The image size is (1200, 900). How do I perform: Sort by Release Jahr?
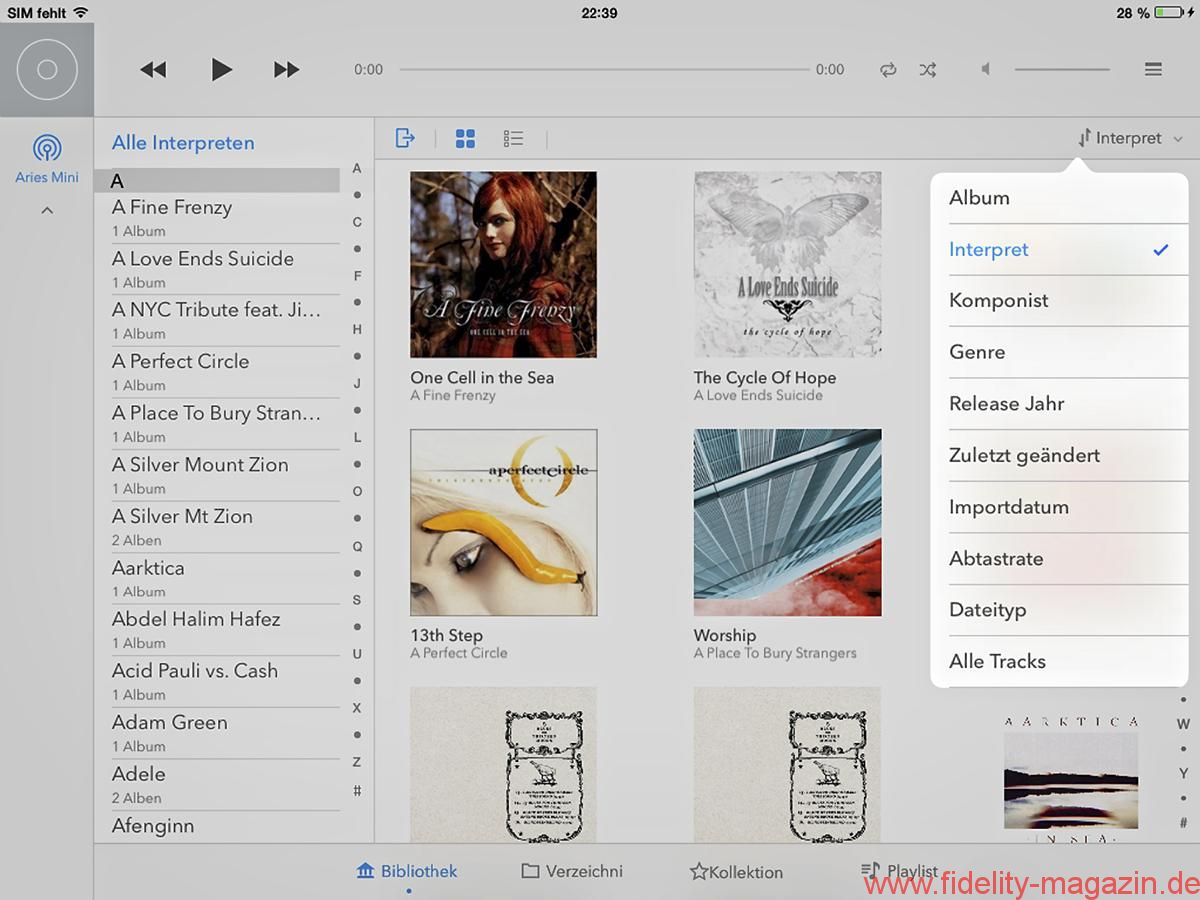pos(1006,404)
